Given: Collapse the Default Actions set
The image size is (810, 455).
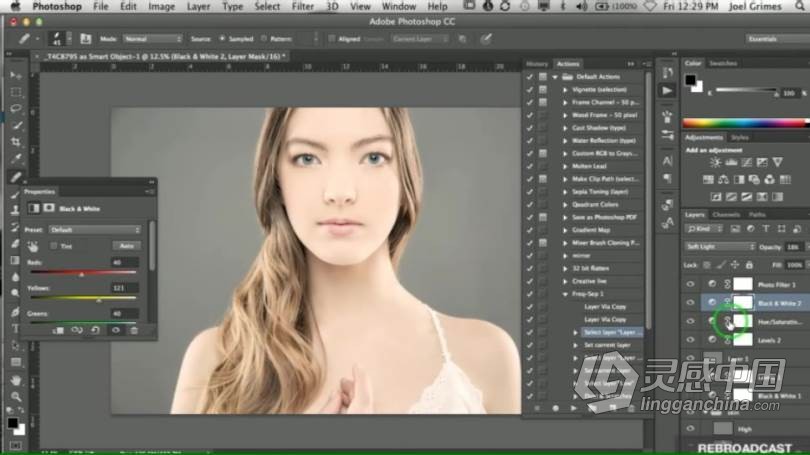Looking at the screenshot, I should 555,77.
